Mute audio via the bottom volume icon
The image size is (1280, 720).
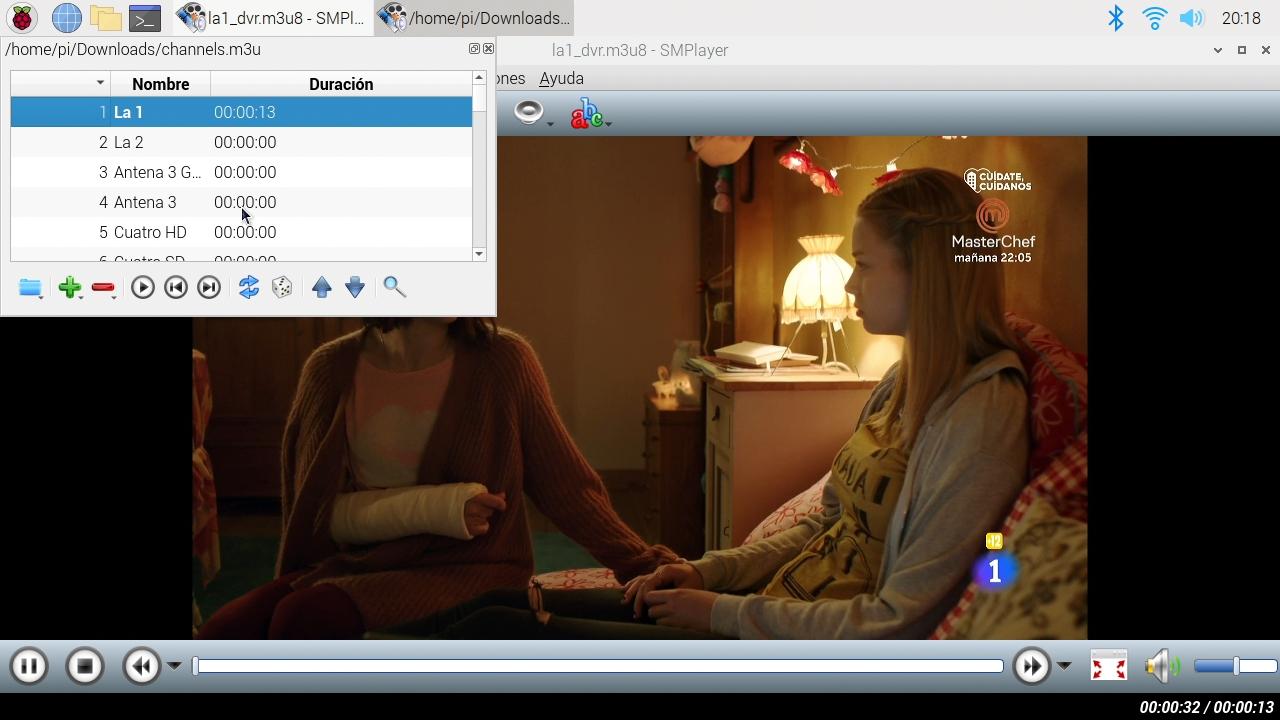pyautogui.click(x=1160, y=665)
